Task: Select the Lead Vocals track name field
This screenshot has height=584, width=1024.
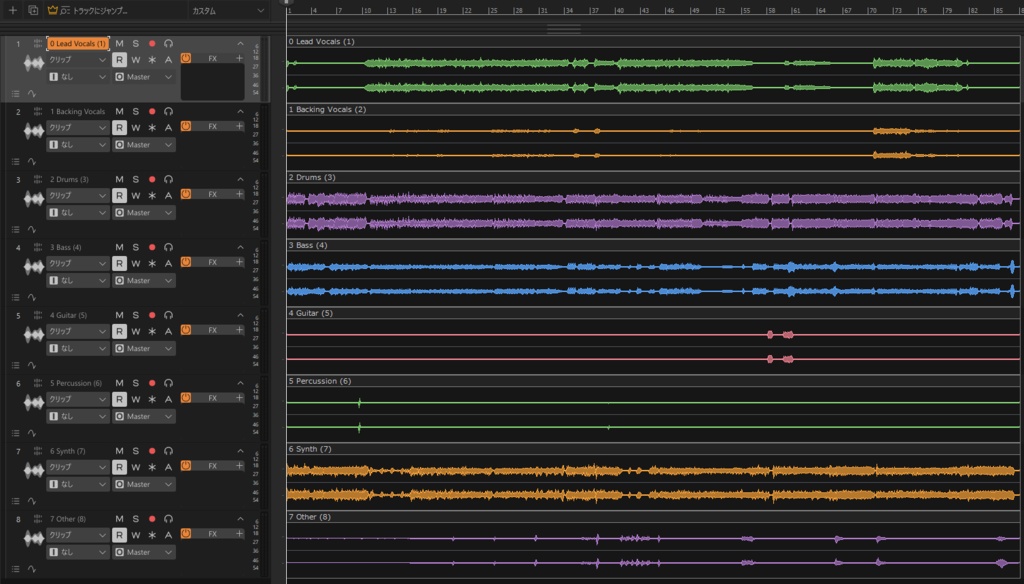Action: [78, 44]
